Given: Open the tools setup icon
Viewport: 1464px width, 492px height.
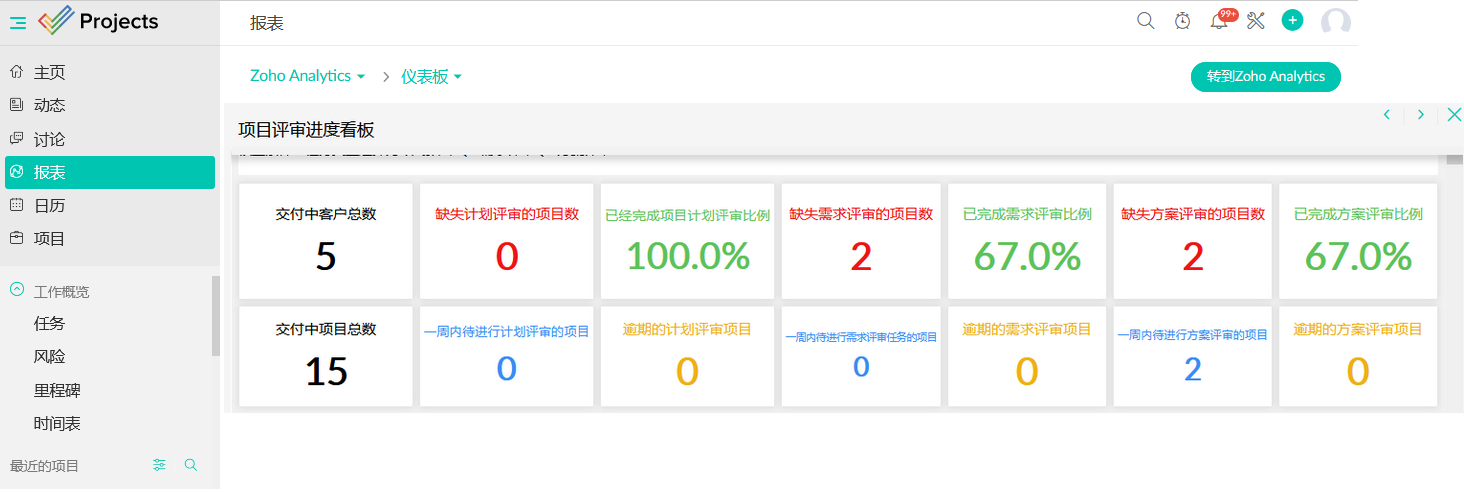Looking at the screenshot, I should pyautogui.click(x=1256, y=21).
